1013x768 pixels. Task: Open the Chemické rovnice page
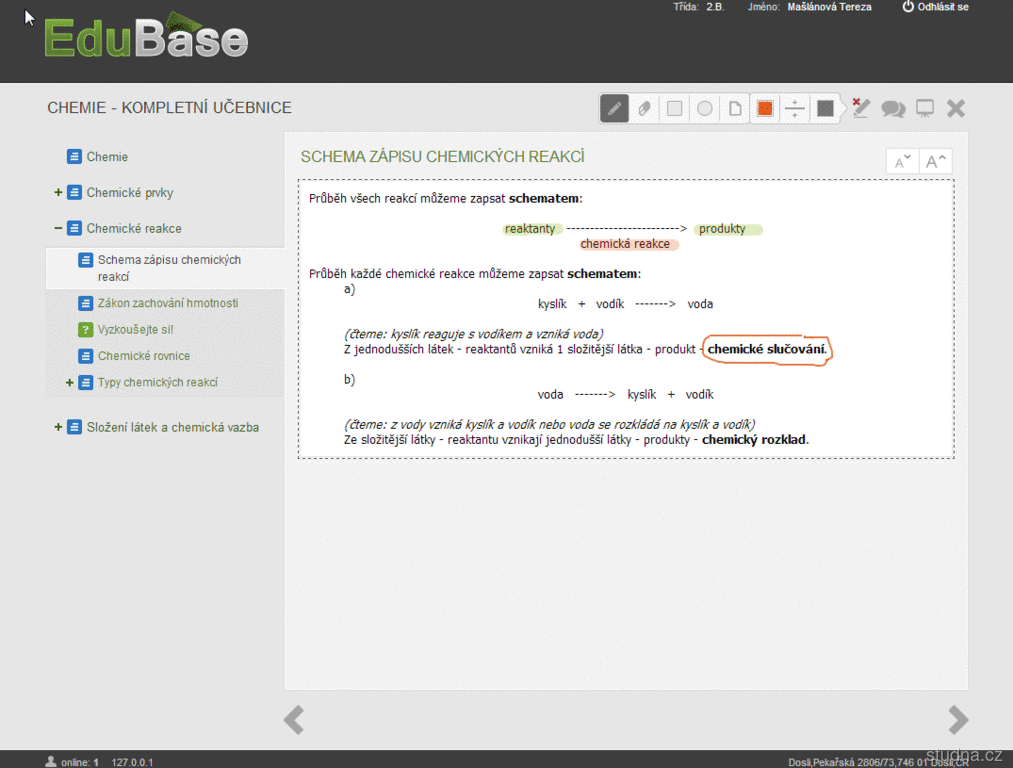tap(143, 356)
